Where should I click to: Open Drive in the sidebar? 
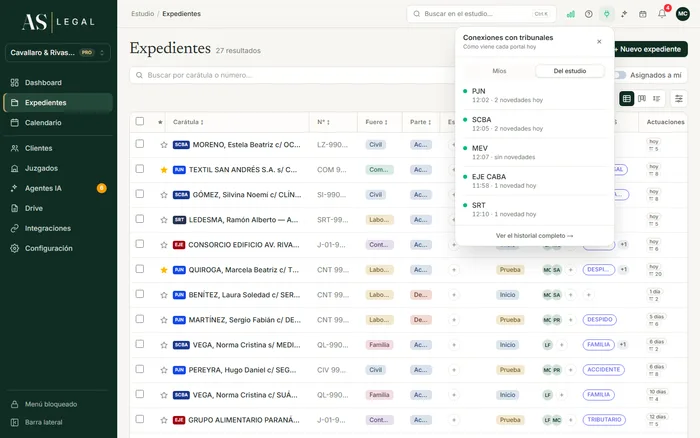(x=58, y=209)
